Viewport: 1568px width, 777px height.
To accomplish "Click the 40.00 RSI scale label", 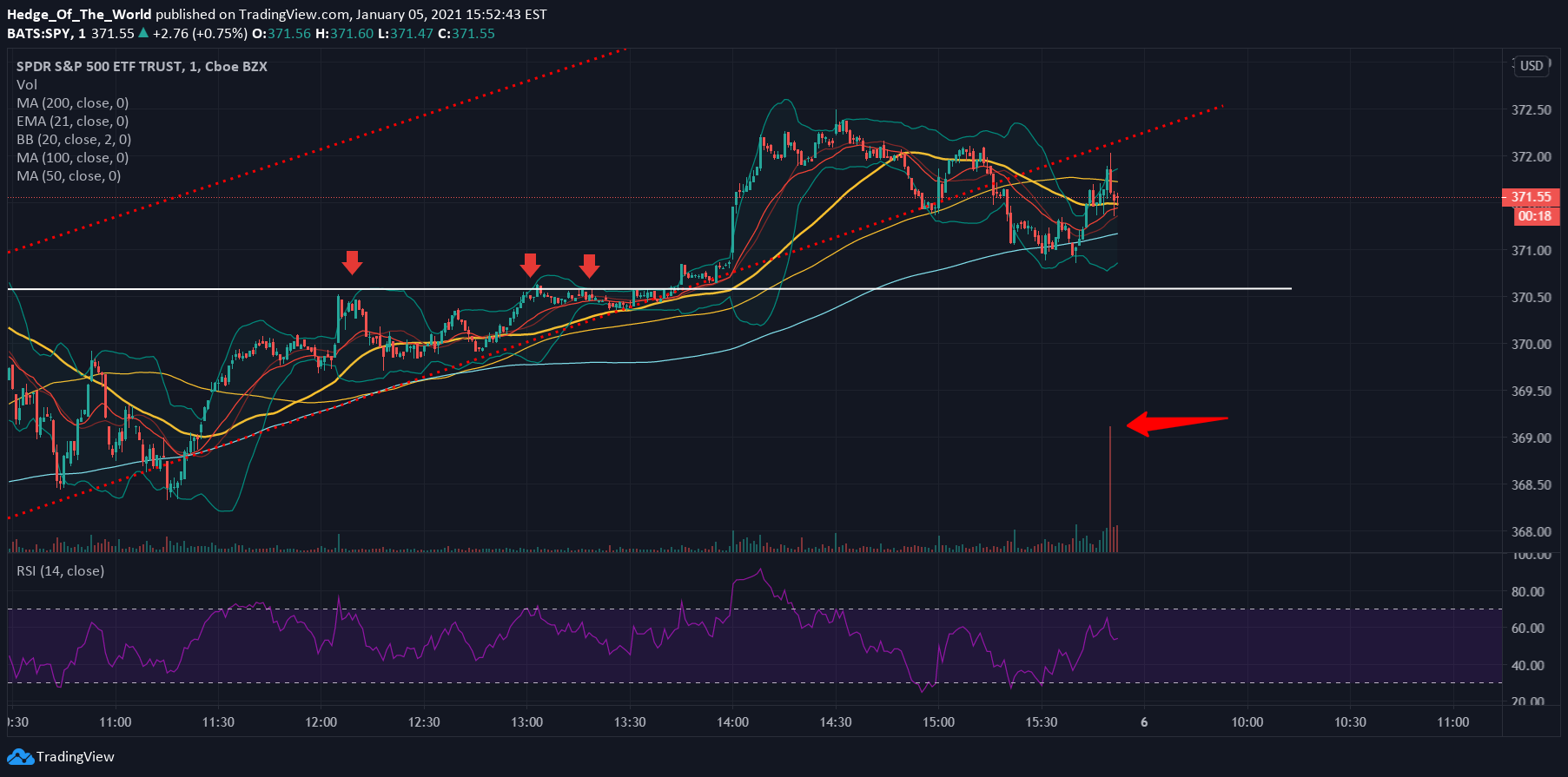I will point(1528,666).
